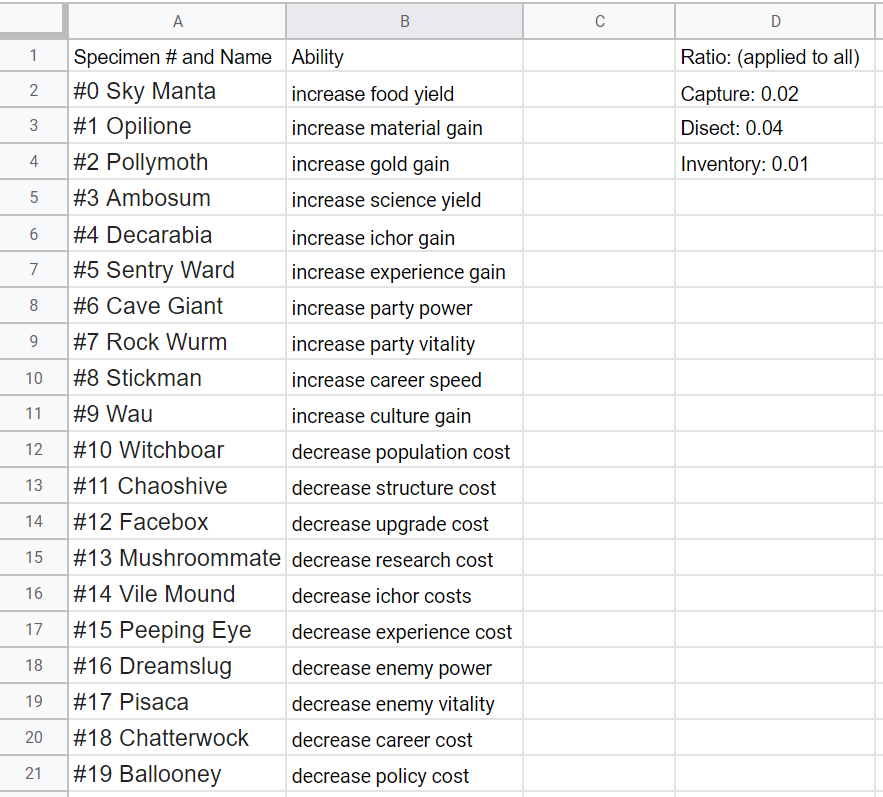Select cell 'increase gold gain'
883x797 pixels.
tap(404, 162)
